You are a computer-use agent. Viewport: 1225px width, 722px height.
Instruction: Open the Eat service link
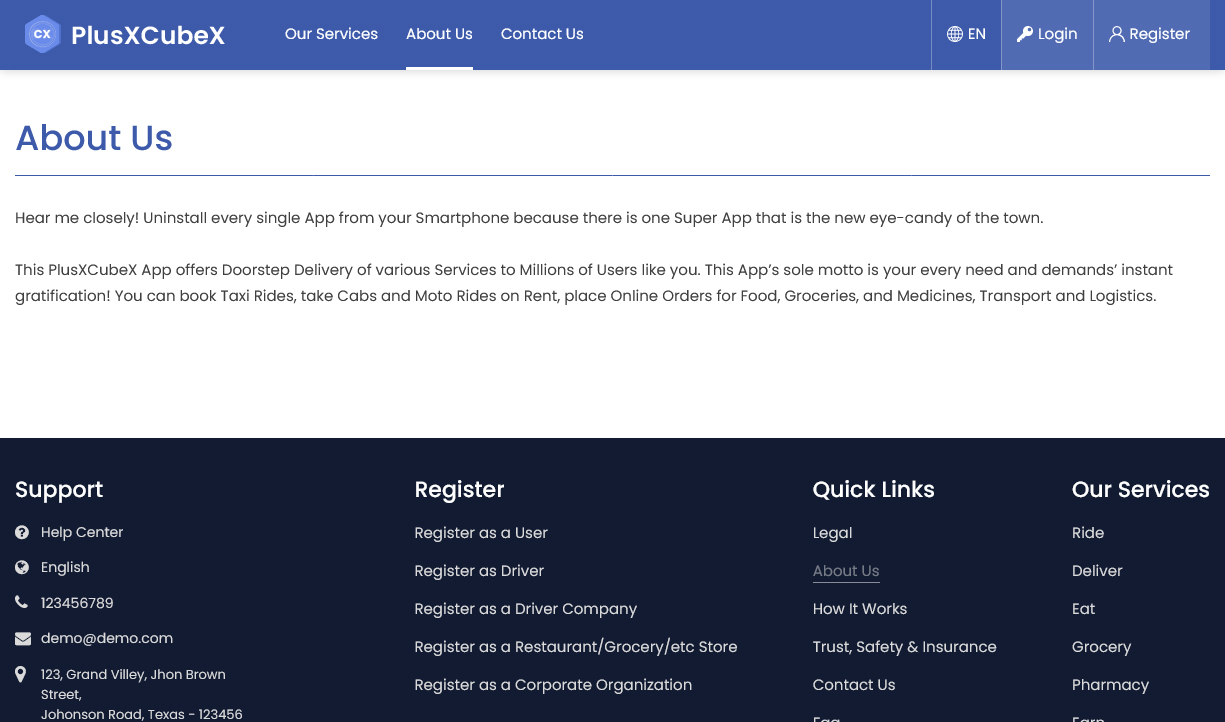click(1083, 609)
